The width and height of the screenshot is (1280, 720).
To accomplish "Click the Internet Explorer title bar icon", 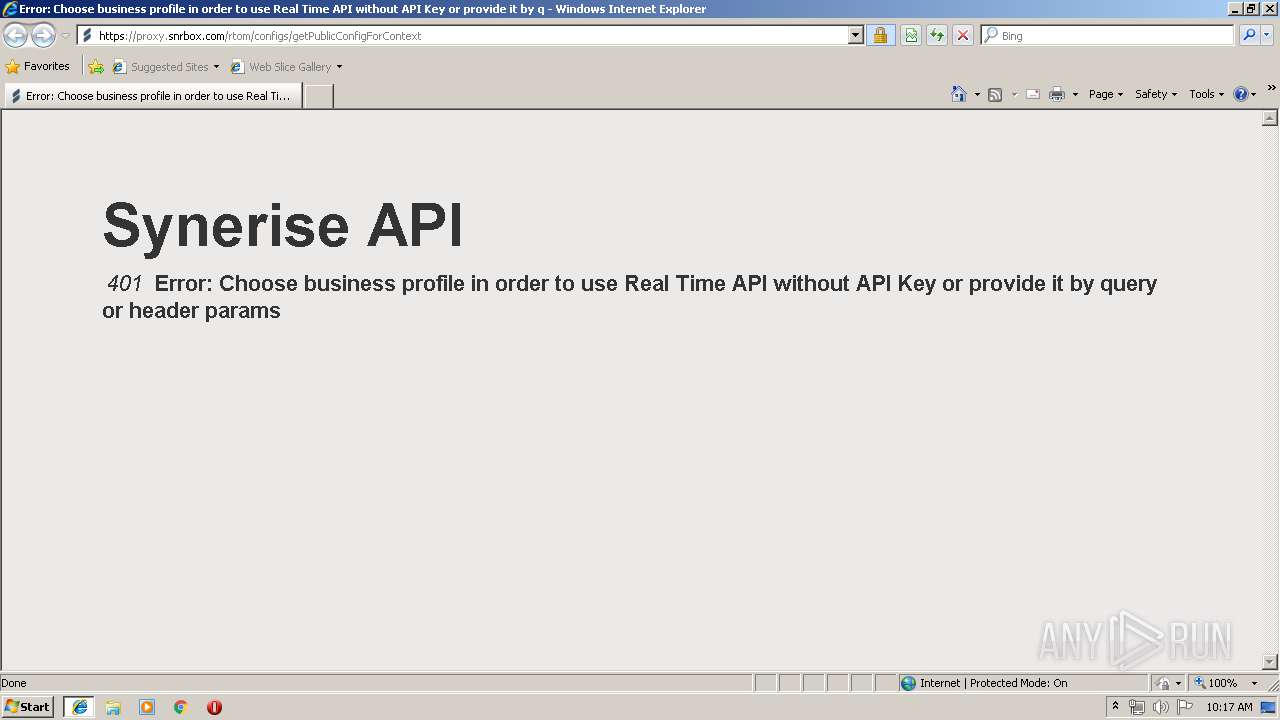I will point(10,9).
